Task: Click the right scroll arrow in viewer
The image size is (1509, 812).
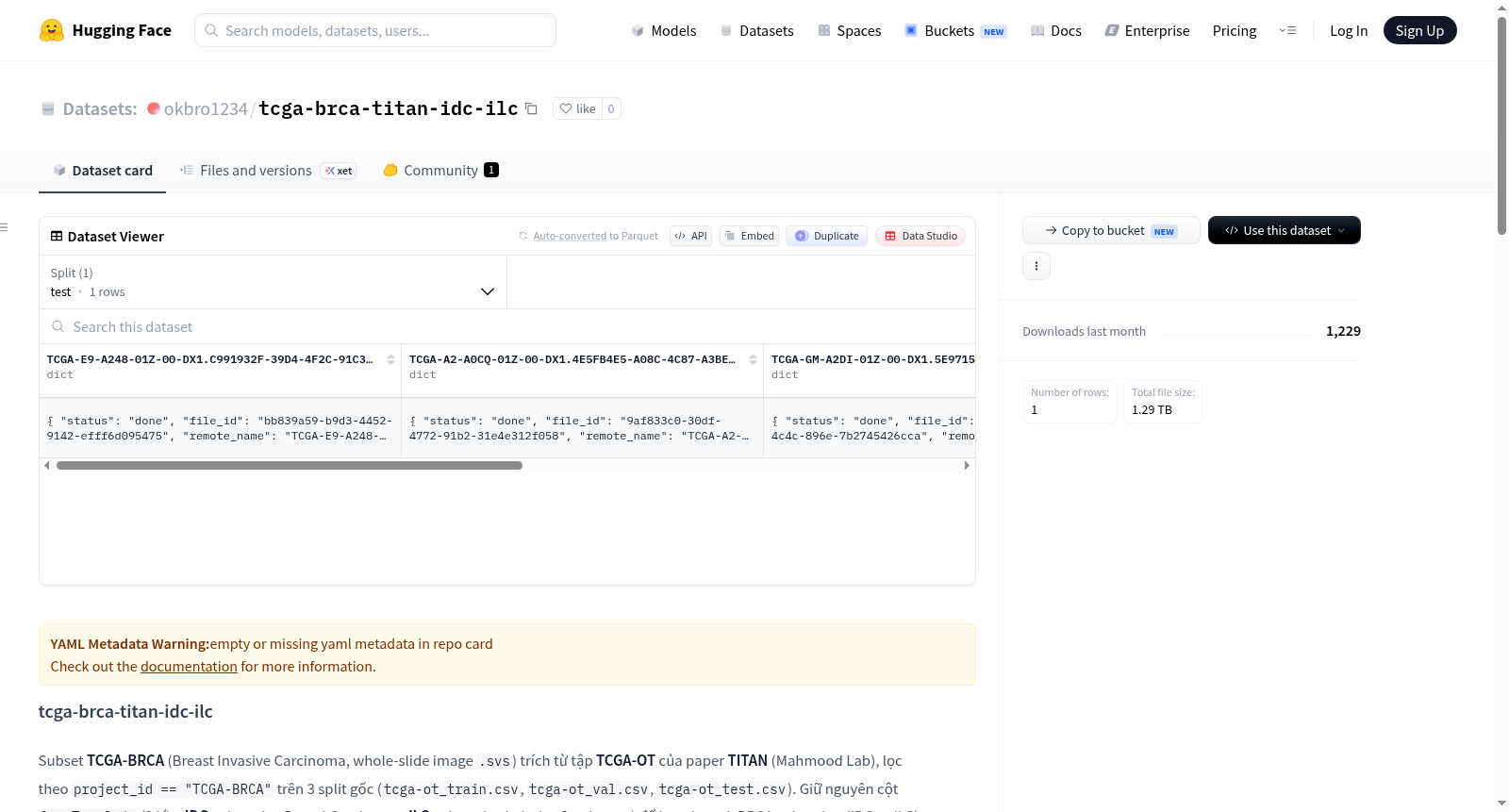Action: (x=967, y=465)
